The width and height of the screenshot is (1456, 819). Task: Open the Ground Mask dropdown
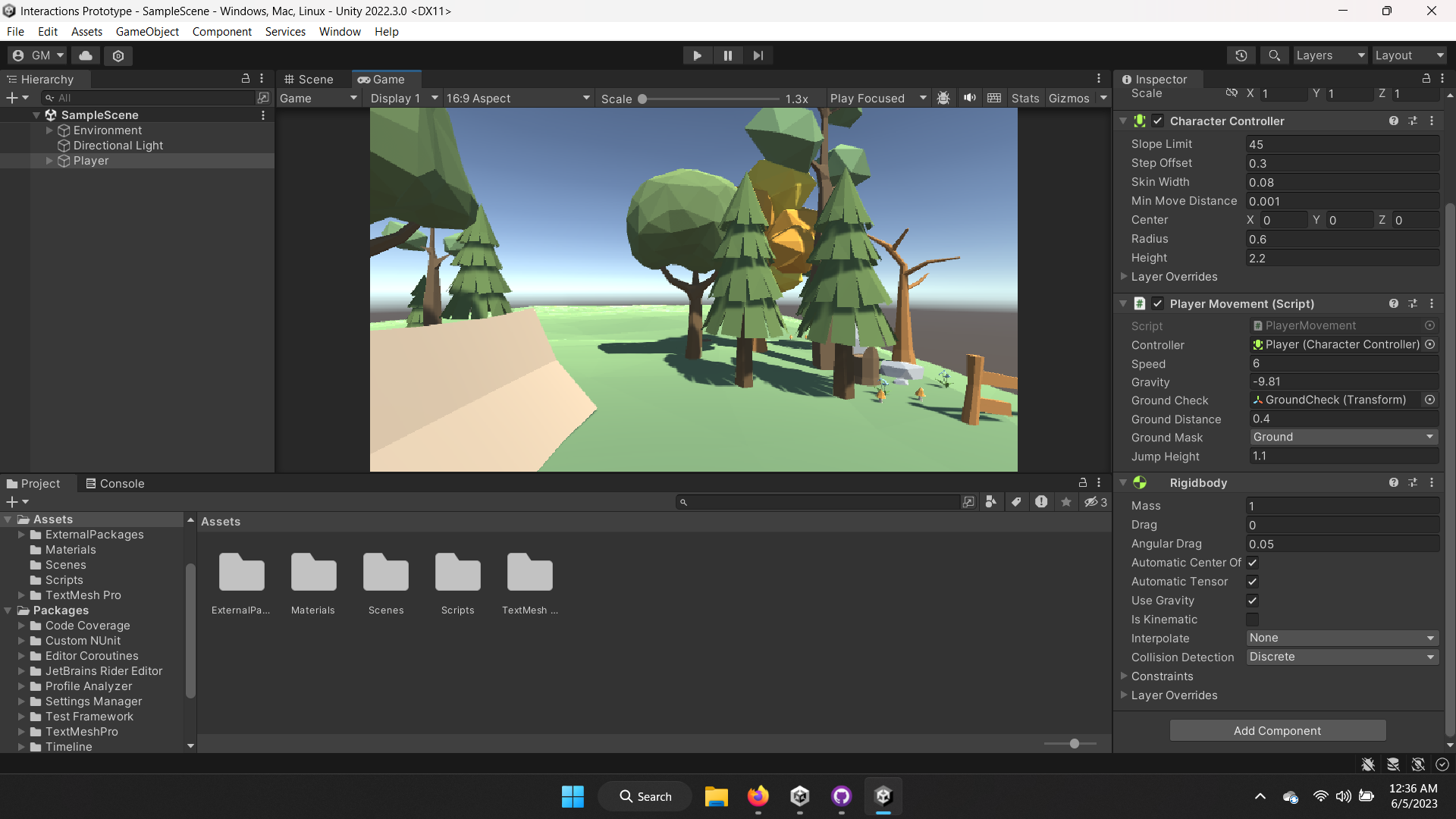coord(1342,437)
